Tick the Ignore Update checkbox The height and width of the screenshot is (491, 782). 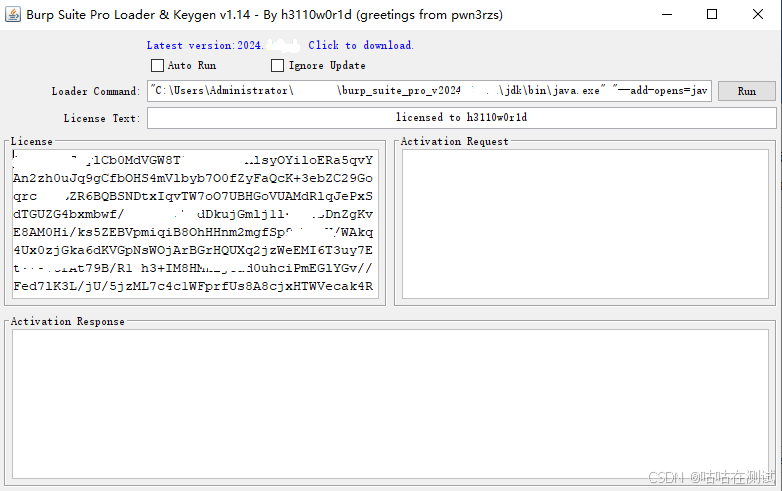[277, 65]
